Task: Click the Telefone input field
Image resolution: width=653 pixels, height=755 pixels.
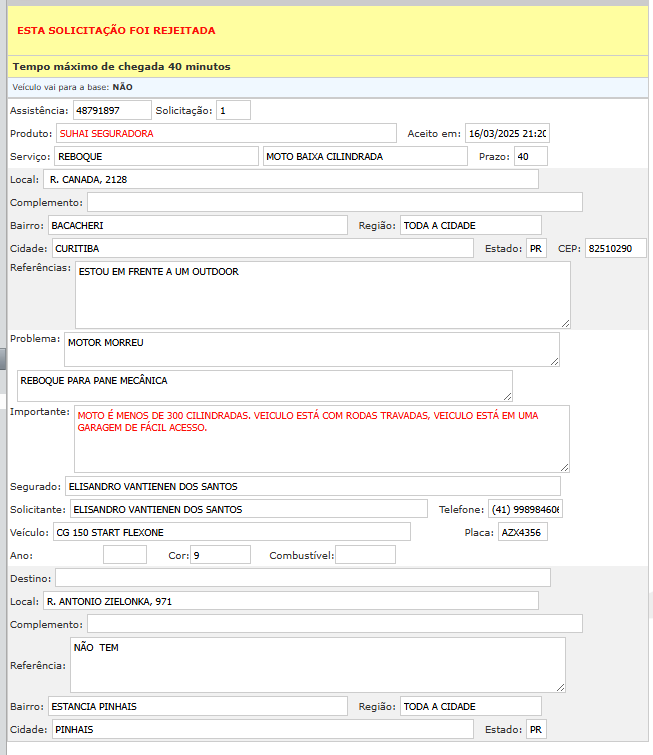Action: tap(525, 510)
